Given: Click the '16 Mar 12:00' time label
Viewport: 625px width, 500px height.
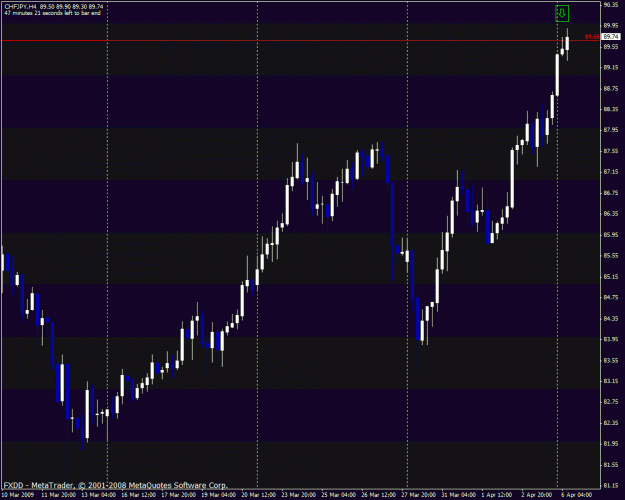Looking at the screenshot, I should (x=139, y=495).
